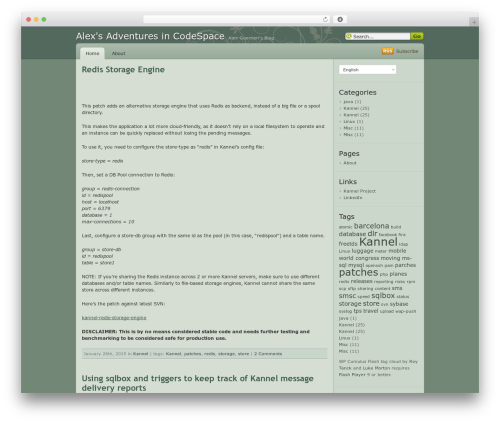Viewport: 500px width, 423px height.
Task: Select the mysql tag
Action: click(x=356, y=265)
